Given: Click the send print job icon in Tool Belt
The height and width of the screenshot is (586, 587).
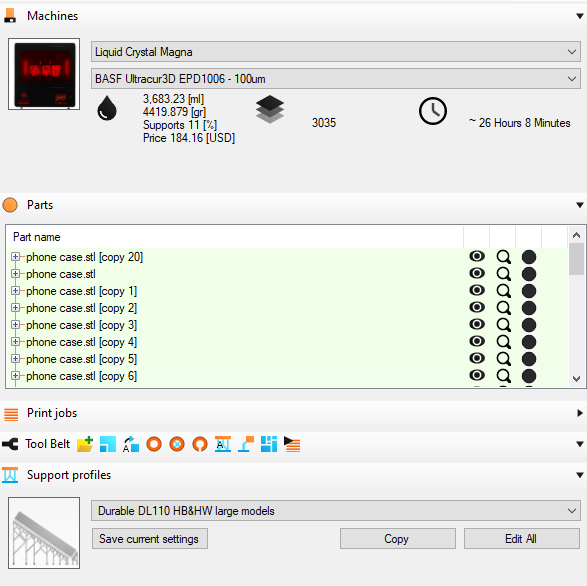Looking at the screenshot, I should pyautogui.click(x=292, y=444).
